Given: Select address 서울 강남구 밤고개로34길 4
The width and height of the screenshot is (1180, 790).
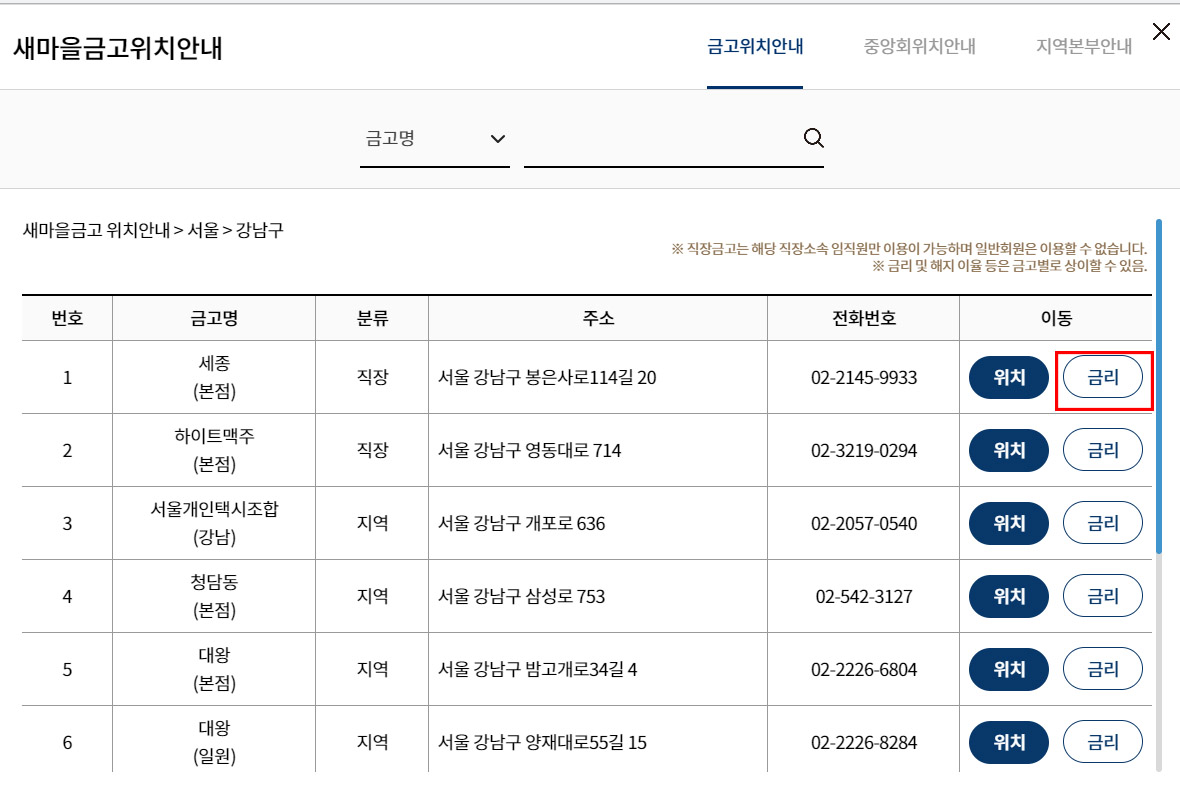Looking at the screenshot, I should point(537,670).
